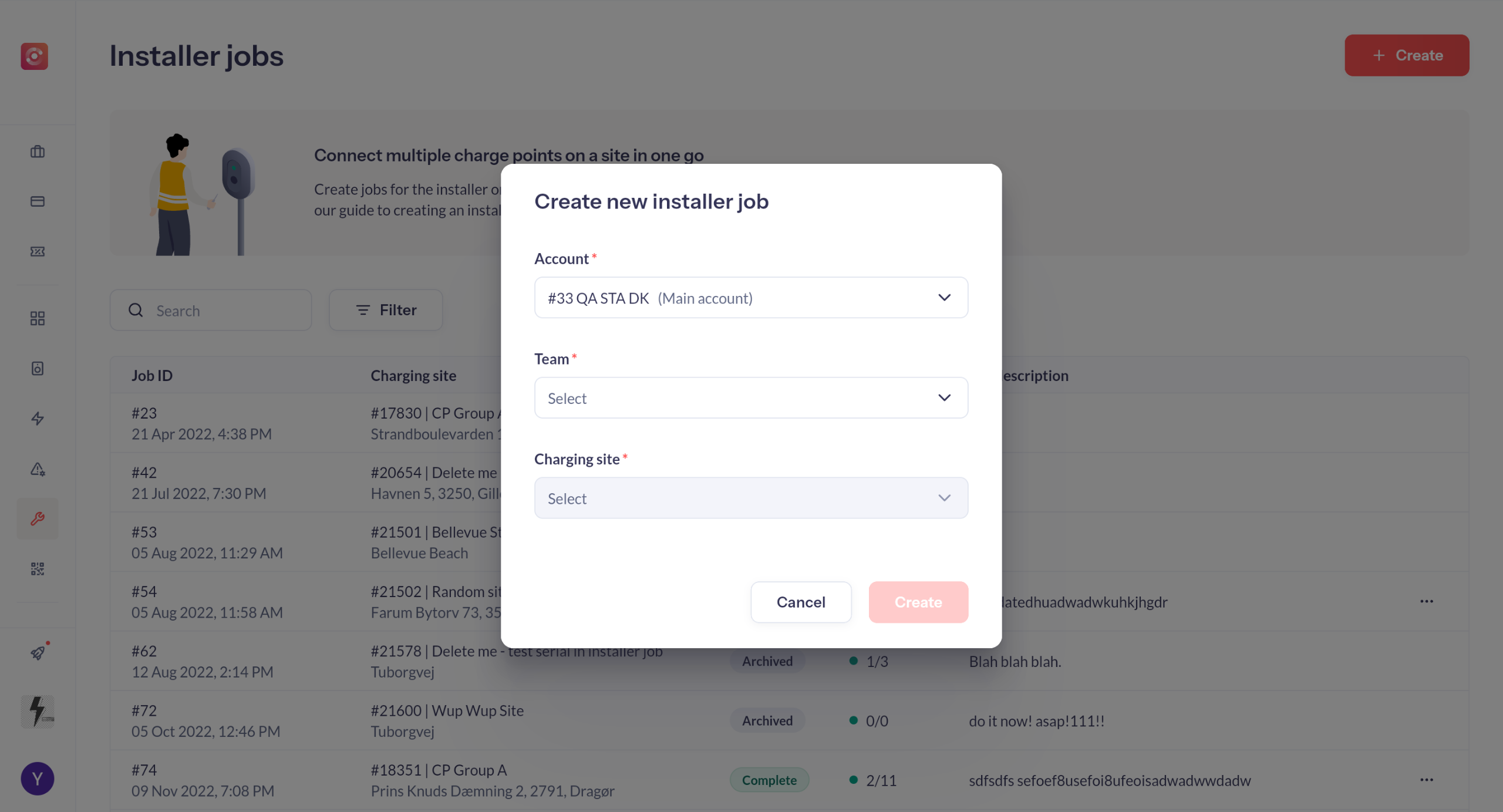The width and height of the screenshot is (1503, 812).
Task: Open the dashboard grid sidebar icon
Action: pos(38,318)
